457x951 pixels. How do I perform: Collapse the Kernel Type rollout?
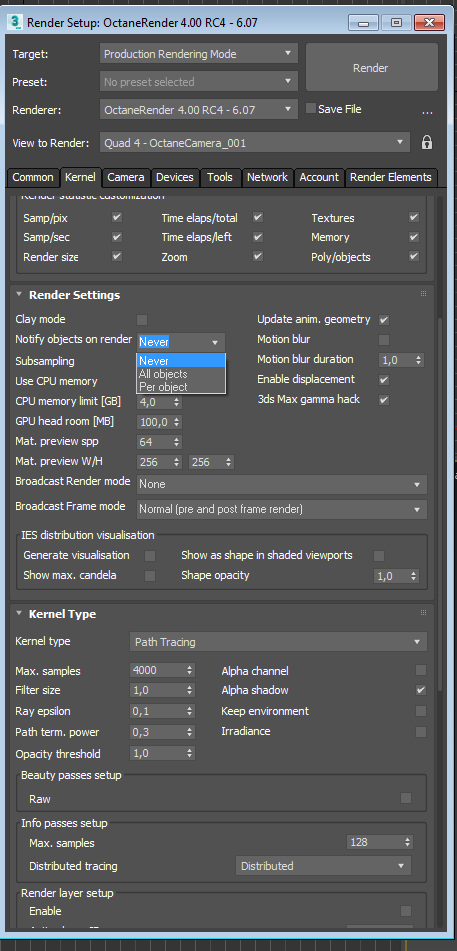point(19,614)
